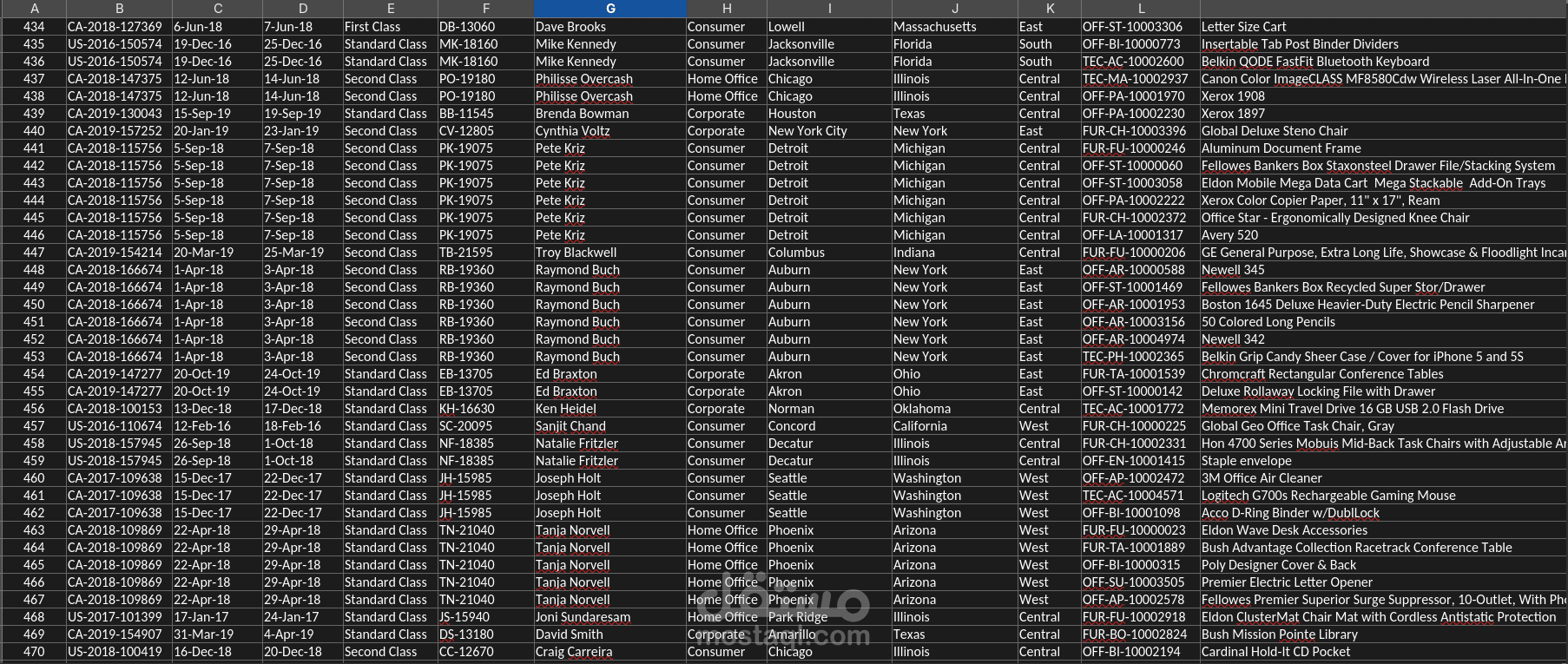1568x664 pixels.
Task: Click the column K header
Action: tap(1049, 9)
